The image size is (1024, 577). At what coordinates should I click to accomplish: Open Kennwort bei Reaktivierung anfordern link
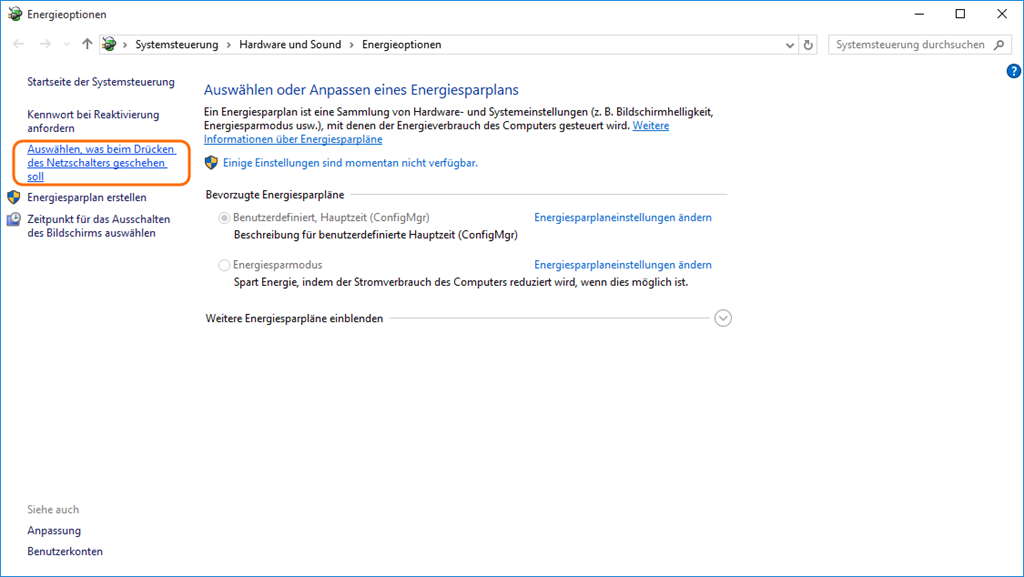click(93, 121)
